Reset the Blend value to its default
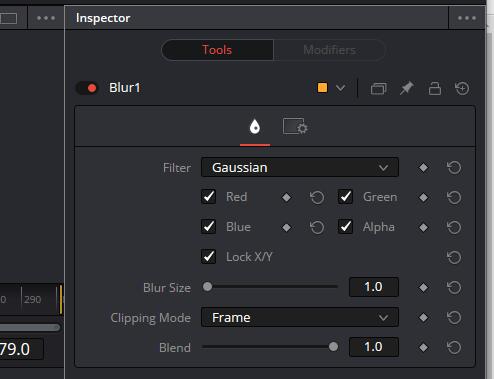The image size is (494, 379). (x=454, y=347)
